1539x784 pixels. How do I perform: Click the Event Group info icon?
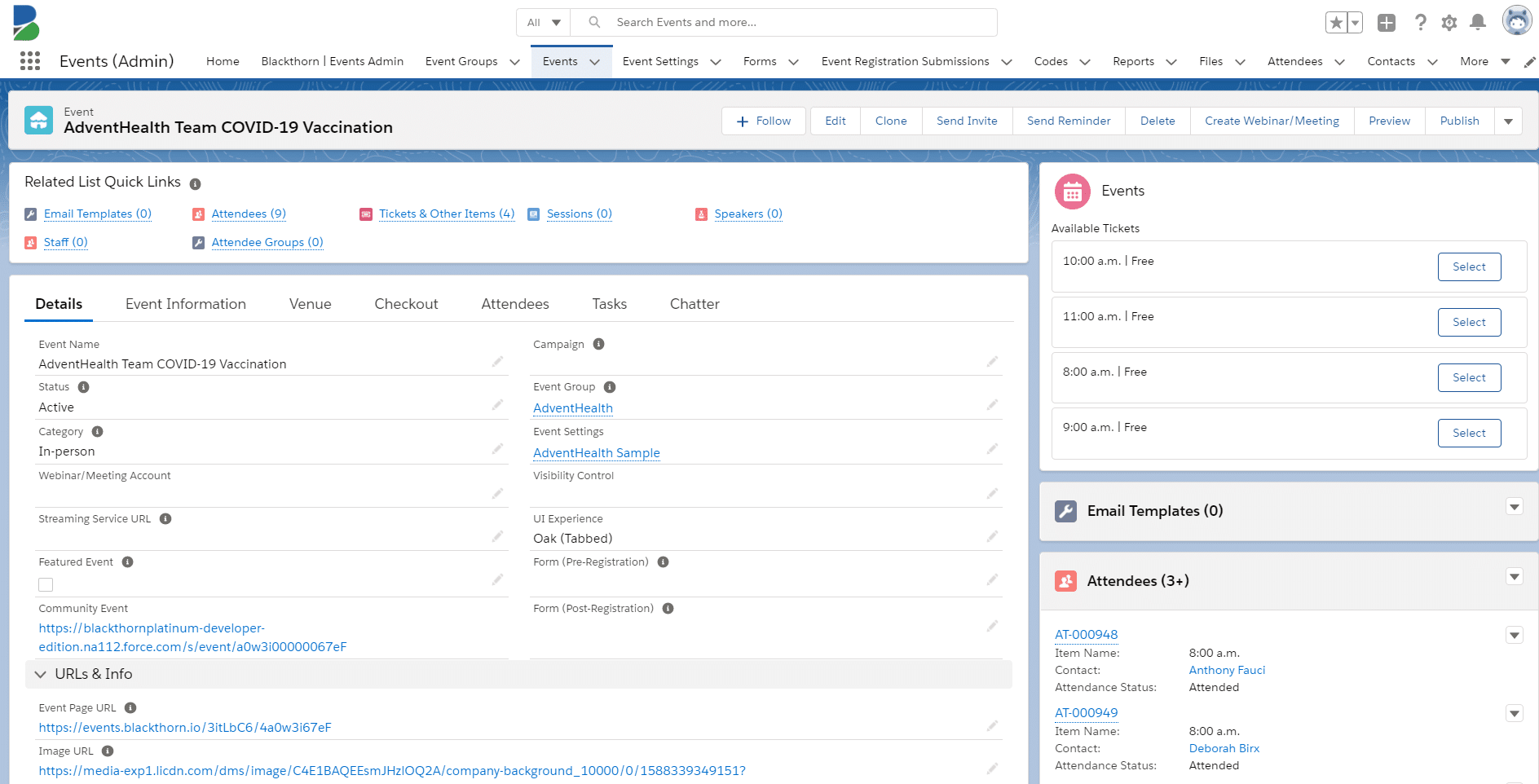[x=610, y=387]
